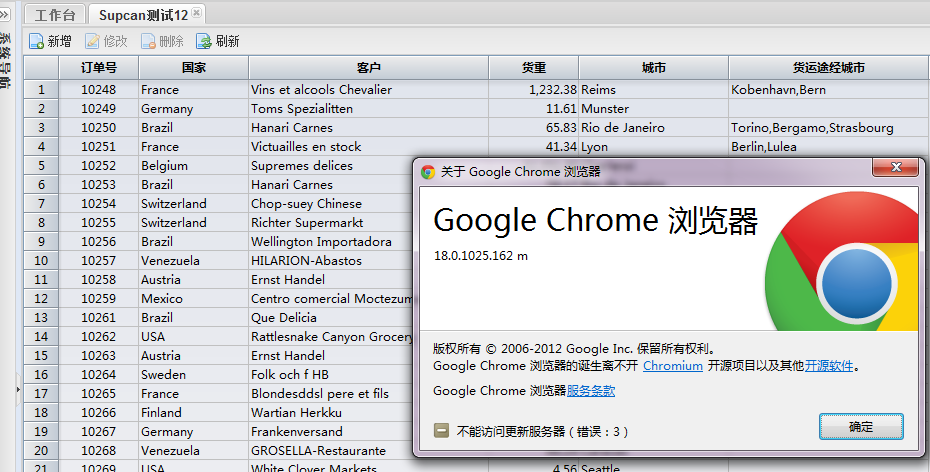This screenshot has height=472, width=930.
Task: Click the Munster city cell
Action: 654,109
